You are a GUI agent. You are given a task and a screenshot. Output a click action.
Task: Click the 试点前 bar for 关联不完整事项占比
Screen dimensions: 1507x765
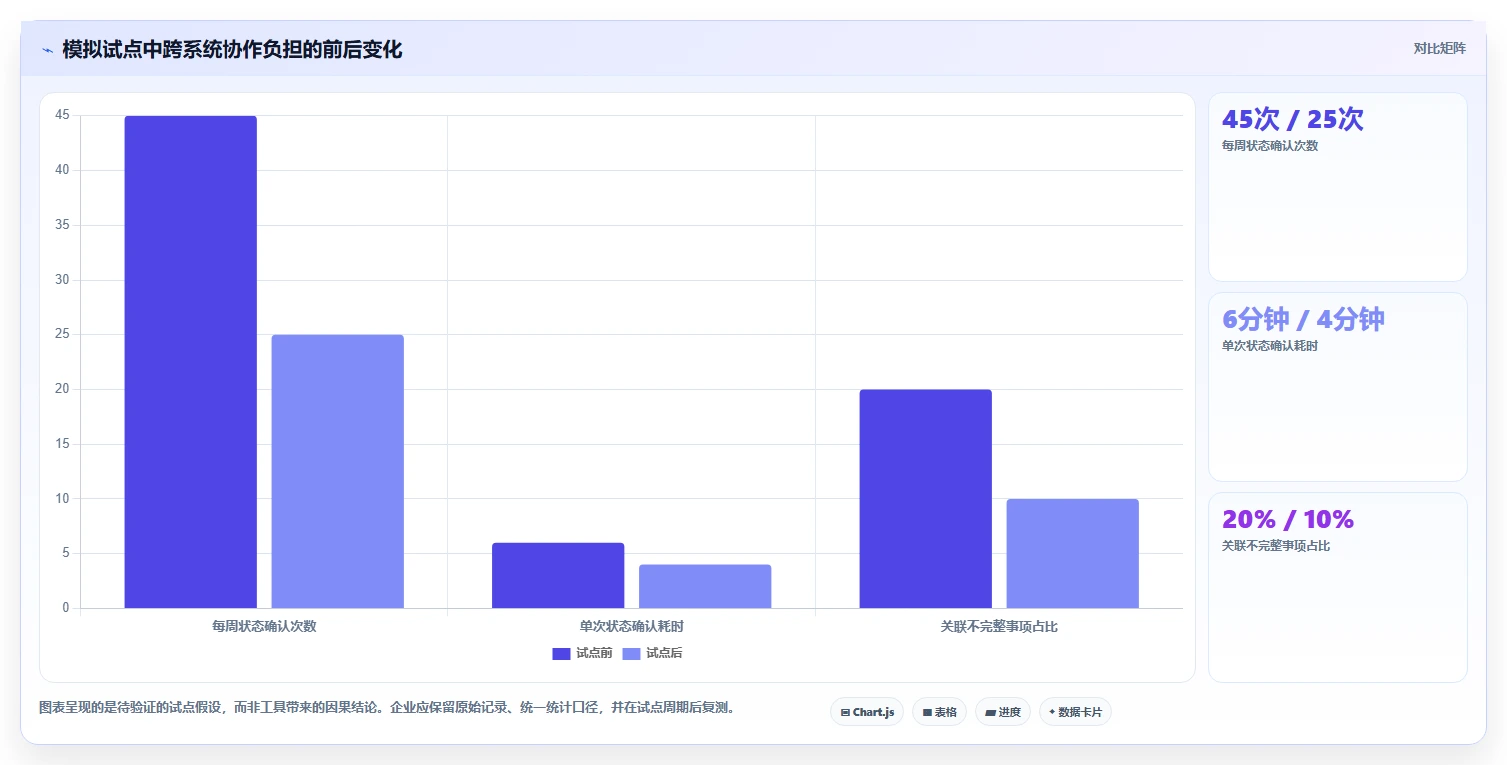[926, 499]
